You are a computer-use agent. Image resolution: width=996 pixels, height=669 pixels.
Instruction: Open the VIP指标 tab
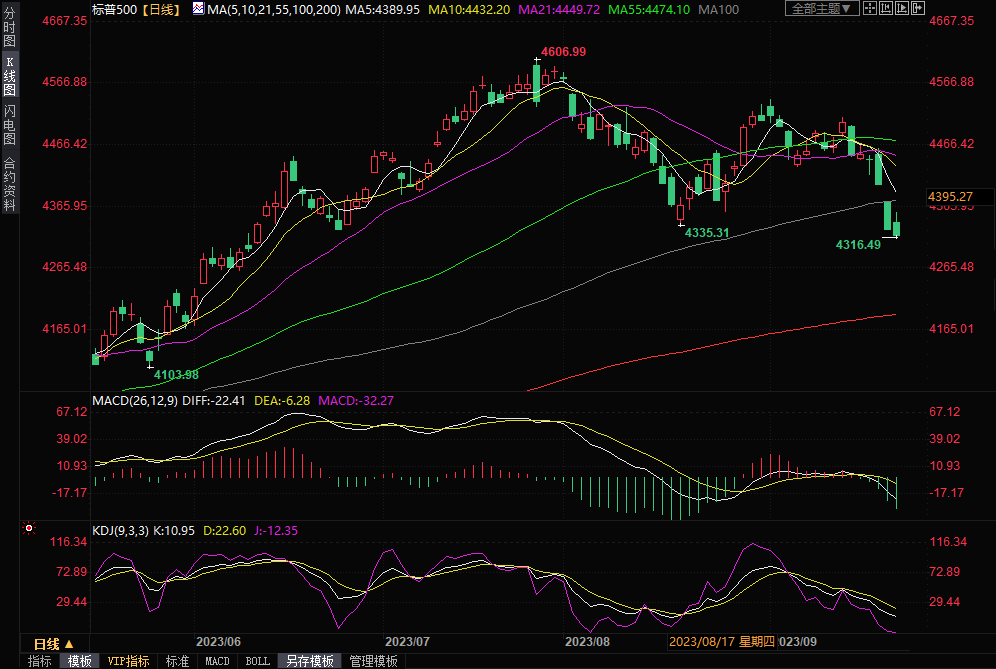click(x=128, y=661)
